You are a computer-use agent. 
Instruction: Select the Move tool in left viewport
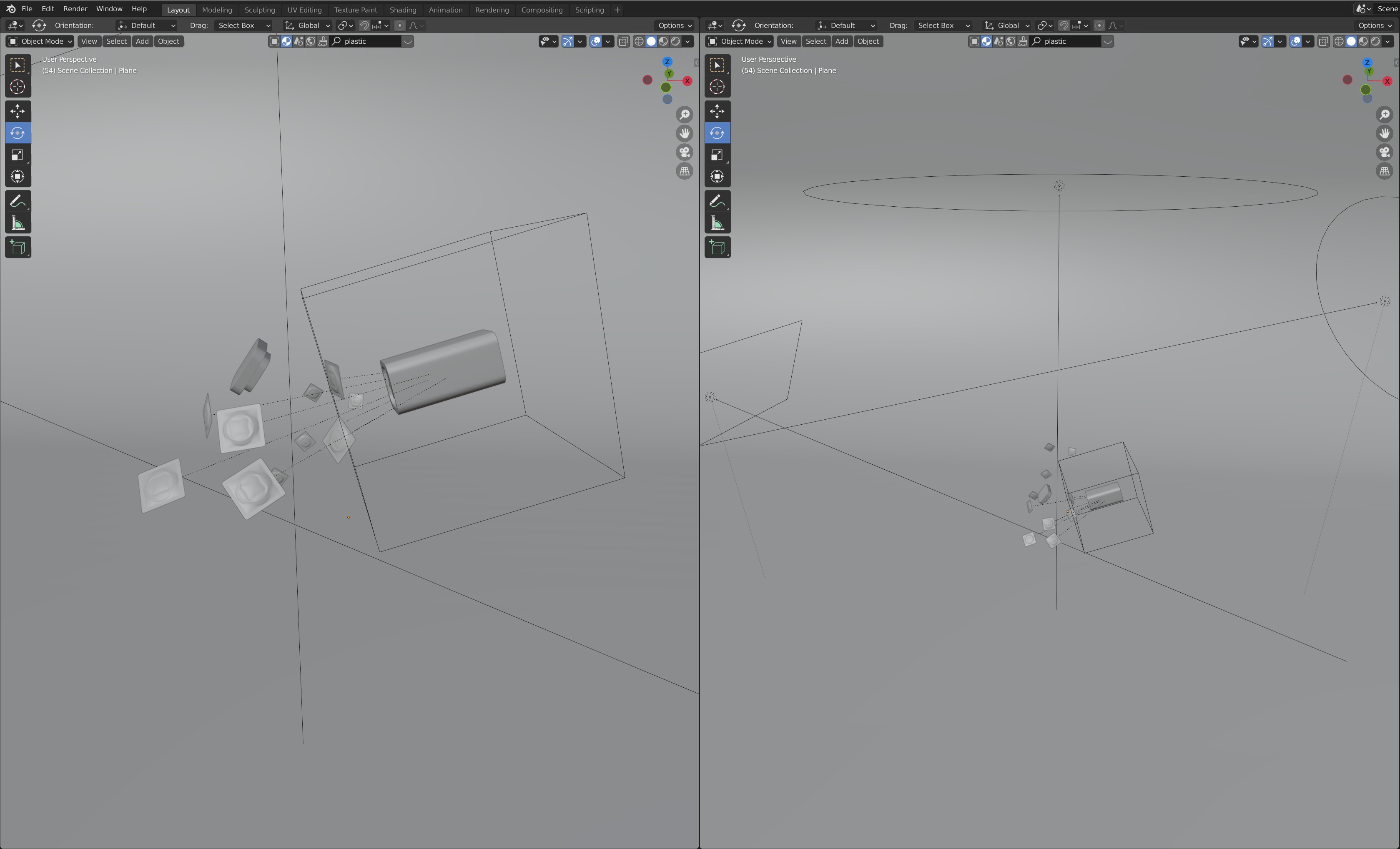18,111
